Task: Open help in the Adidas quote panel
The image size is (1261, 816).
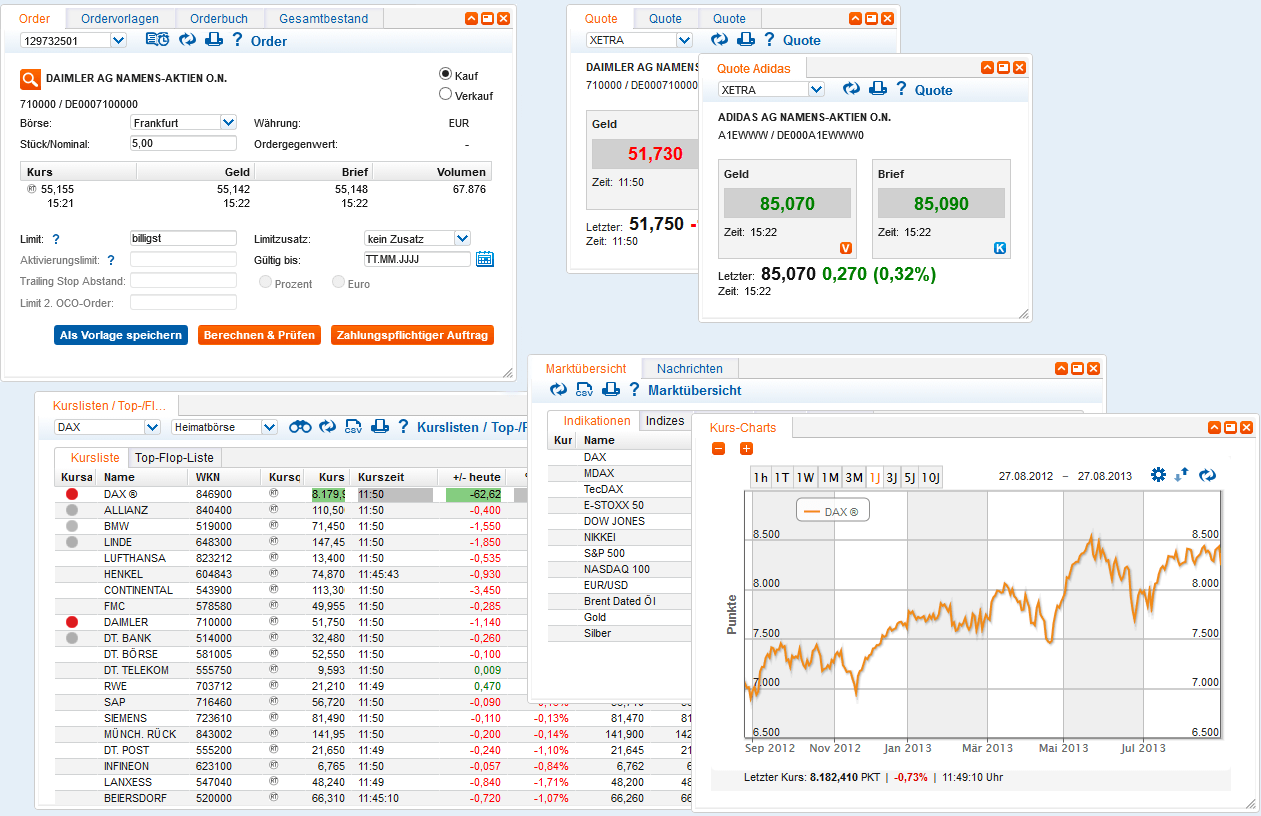Action: 901,89
